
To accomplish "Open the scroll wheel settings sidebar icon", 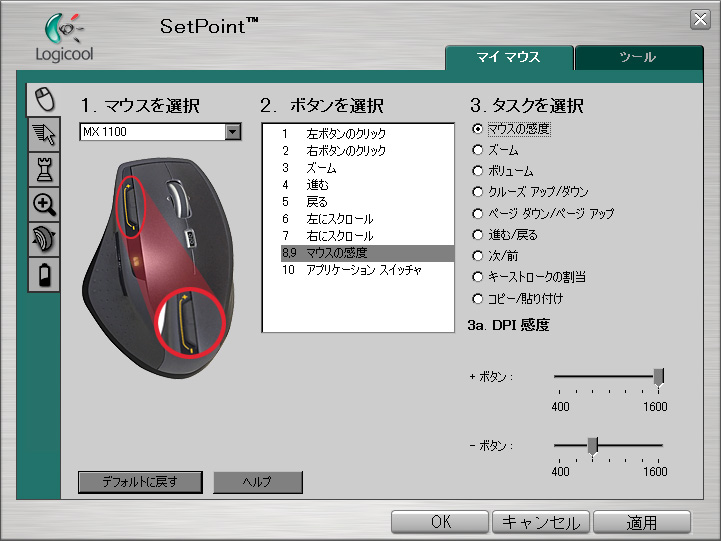I will coord(44,239).
